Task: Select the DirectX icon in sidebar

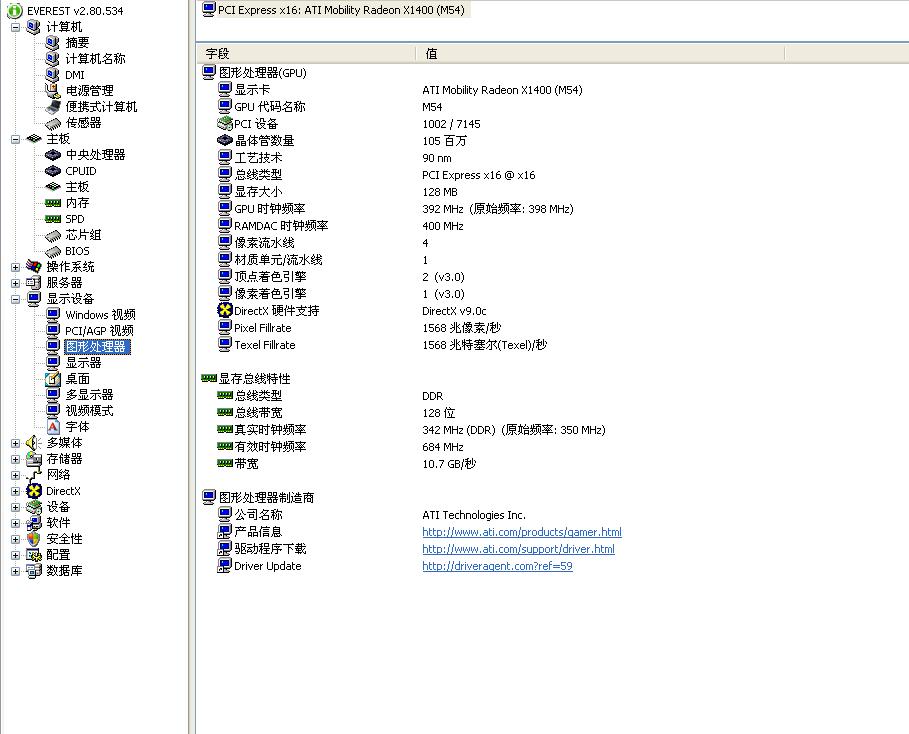Action: pos(34,491)
